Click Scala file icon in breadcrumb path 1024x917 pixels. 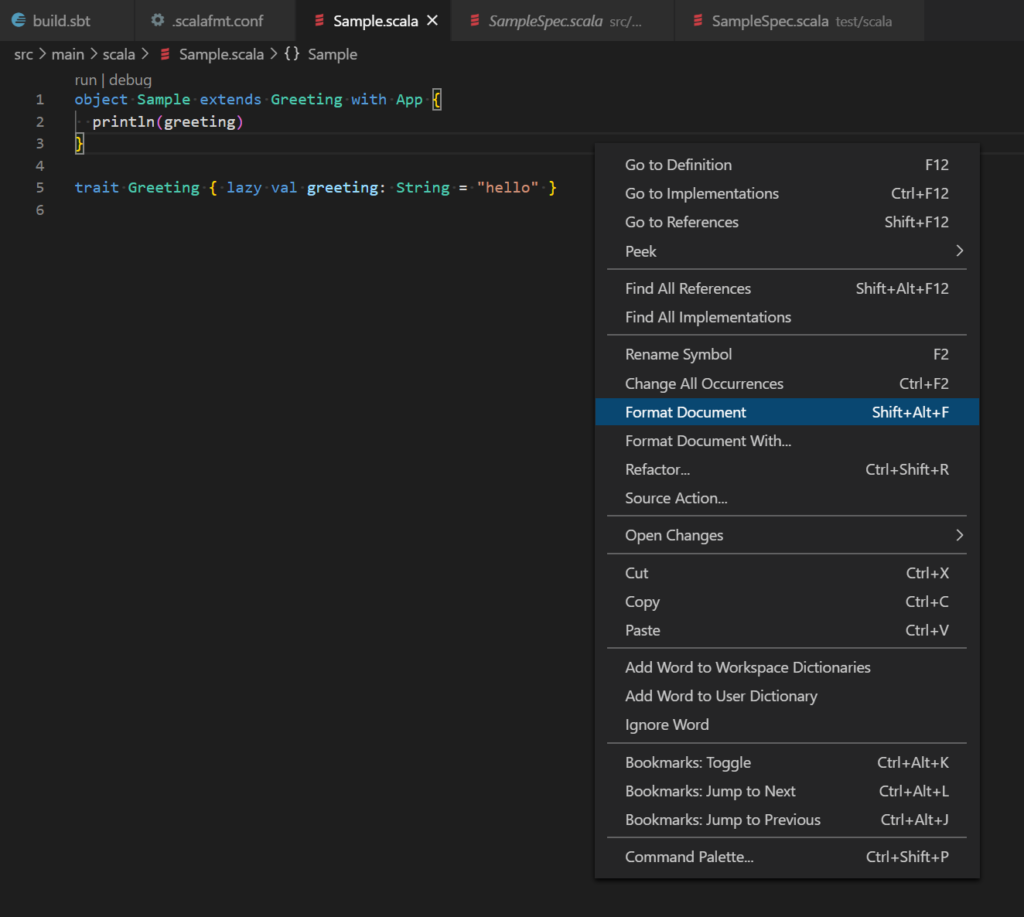[x=165, y=54]
